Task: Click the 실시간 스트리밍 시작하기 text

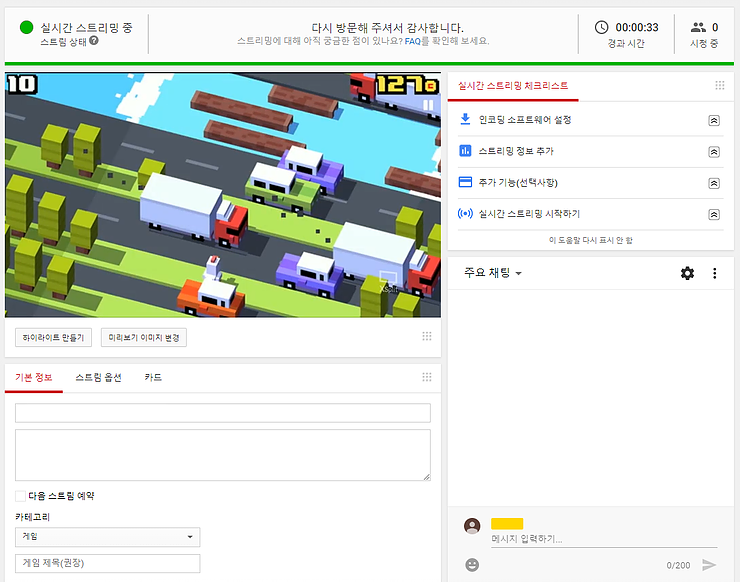Action: point(529,214)
